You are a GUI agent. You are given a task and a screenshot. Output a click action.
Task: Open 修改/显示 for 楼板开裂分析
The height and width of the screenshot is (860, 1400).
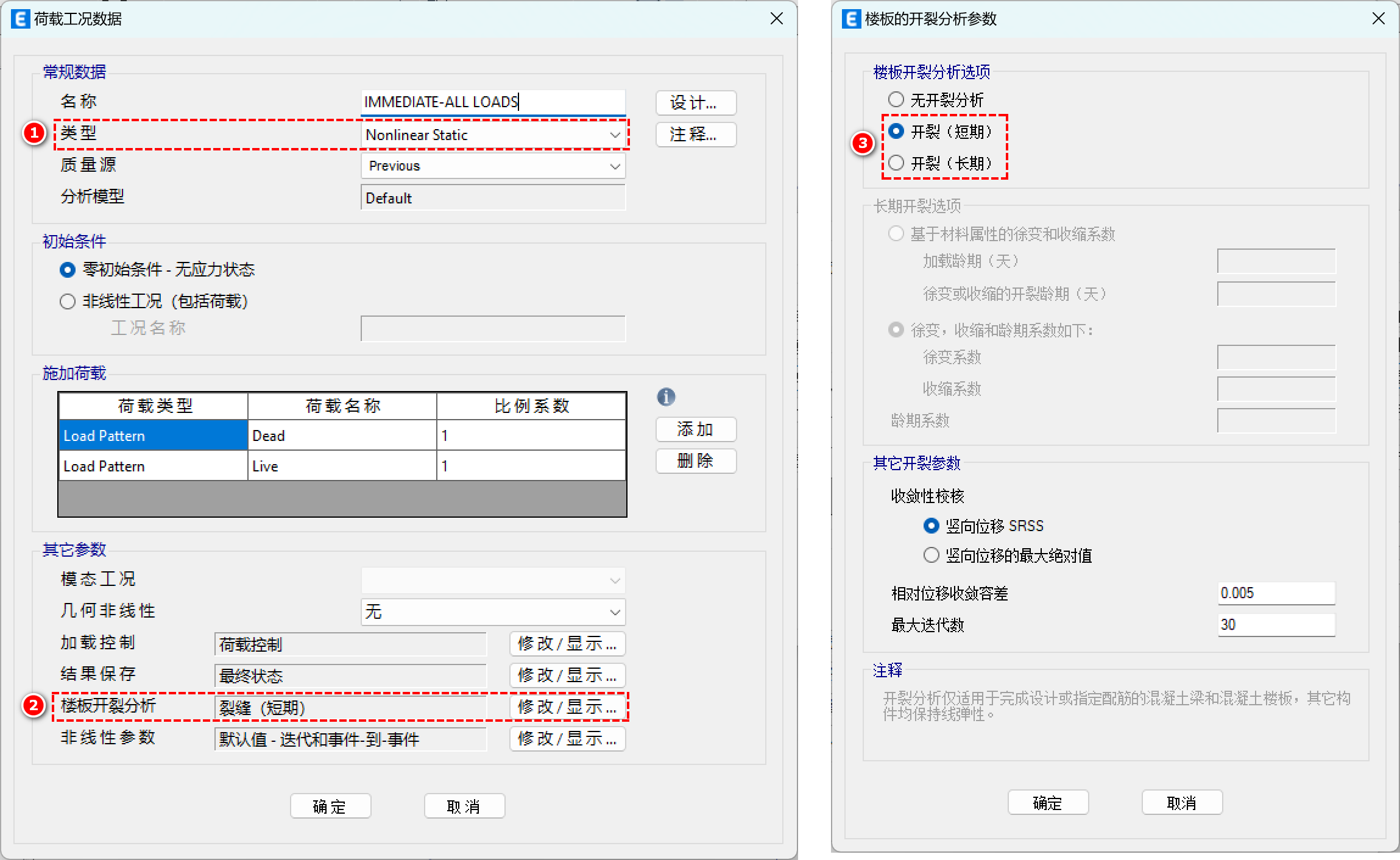tap(567, 707)
